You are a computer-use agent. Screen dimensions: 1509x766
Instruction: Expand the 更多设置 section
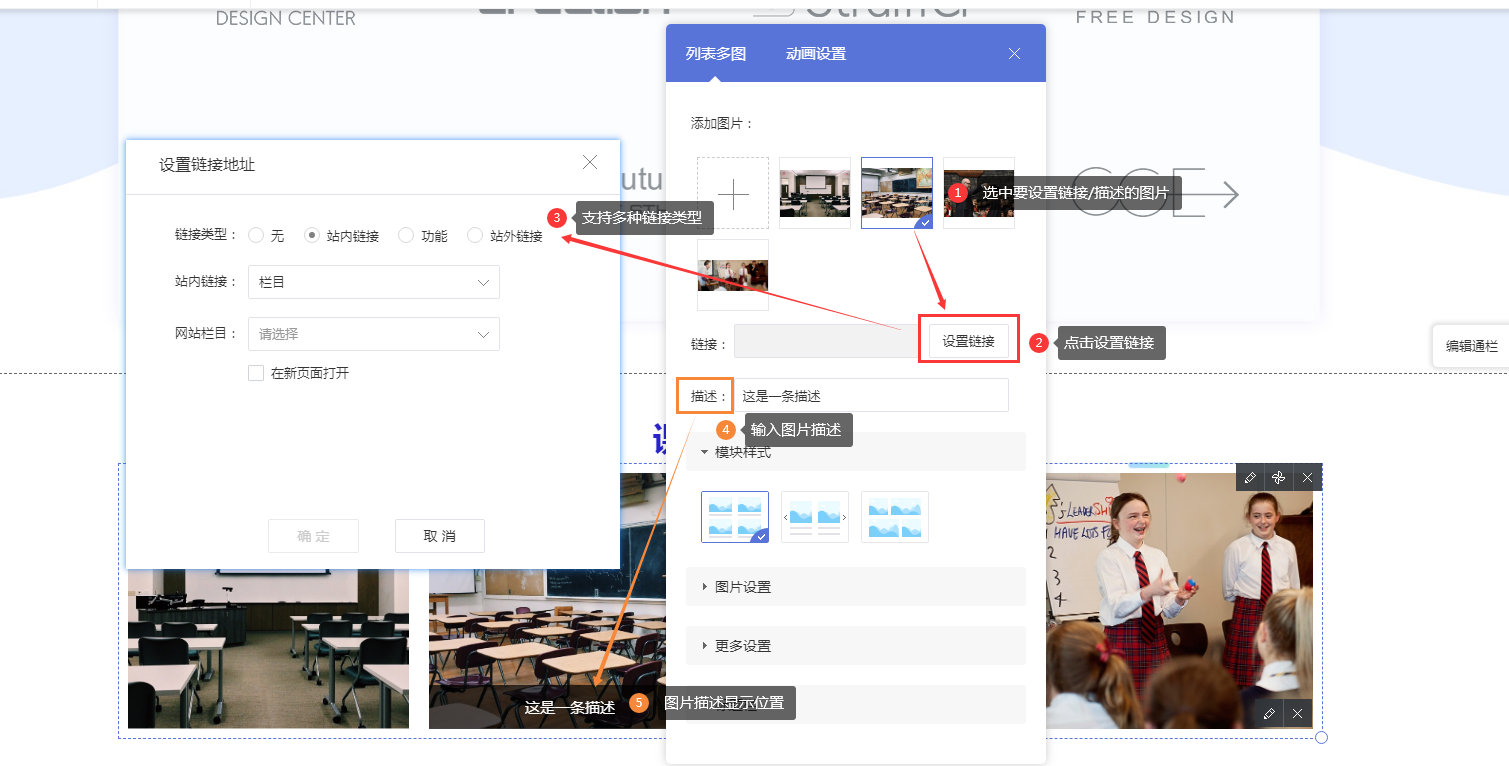pos(856,646)
